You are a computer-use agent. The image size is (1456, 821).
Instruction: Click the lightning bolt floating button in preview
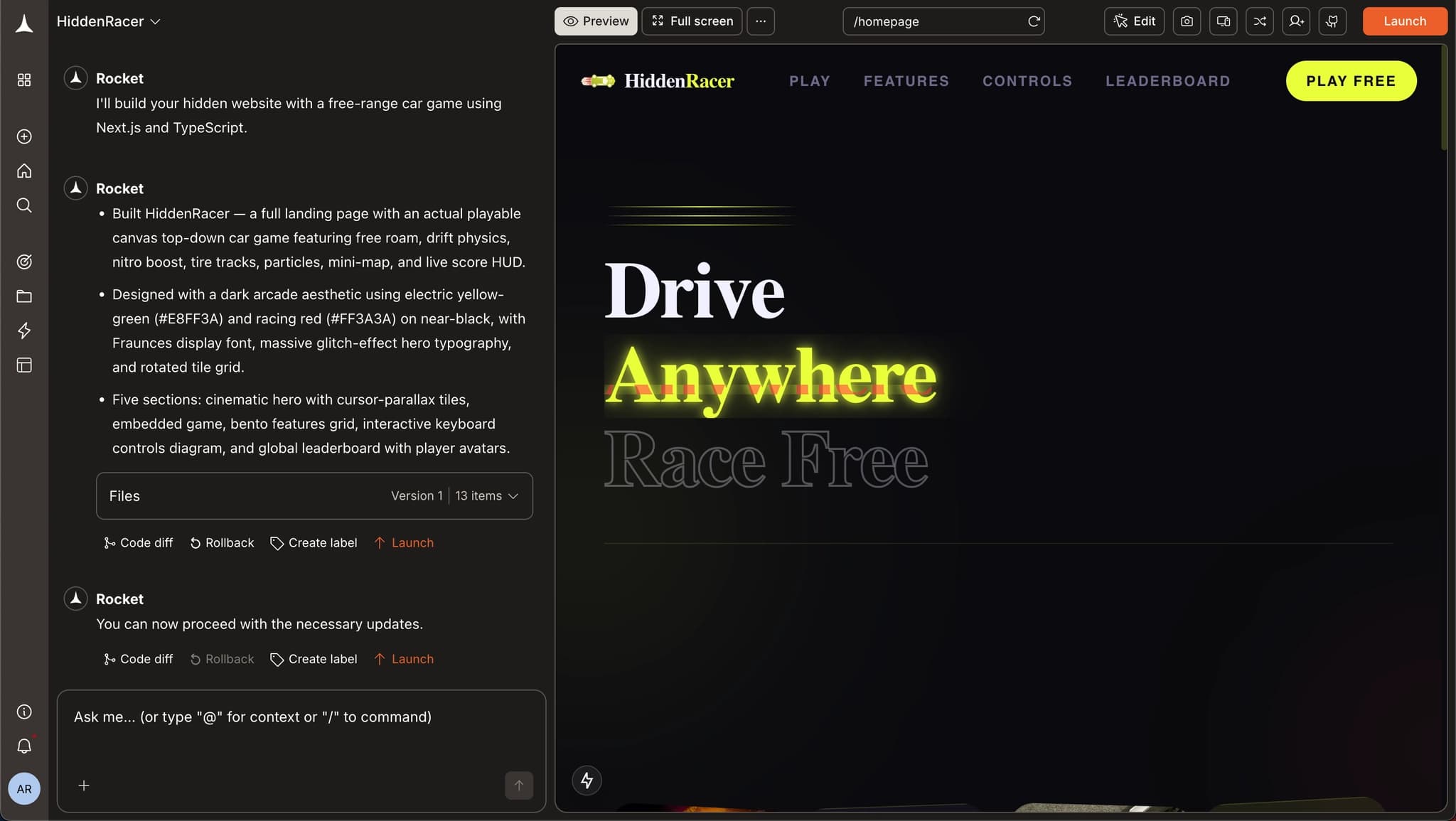coord(587,780)
